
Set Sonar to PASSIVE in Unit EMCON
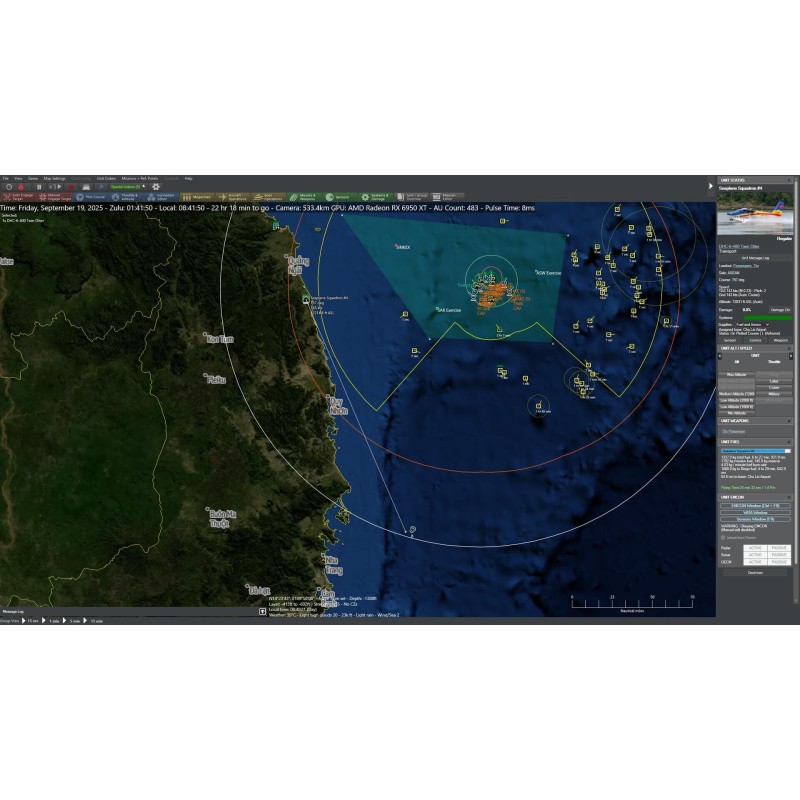(779, 554)
